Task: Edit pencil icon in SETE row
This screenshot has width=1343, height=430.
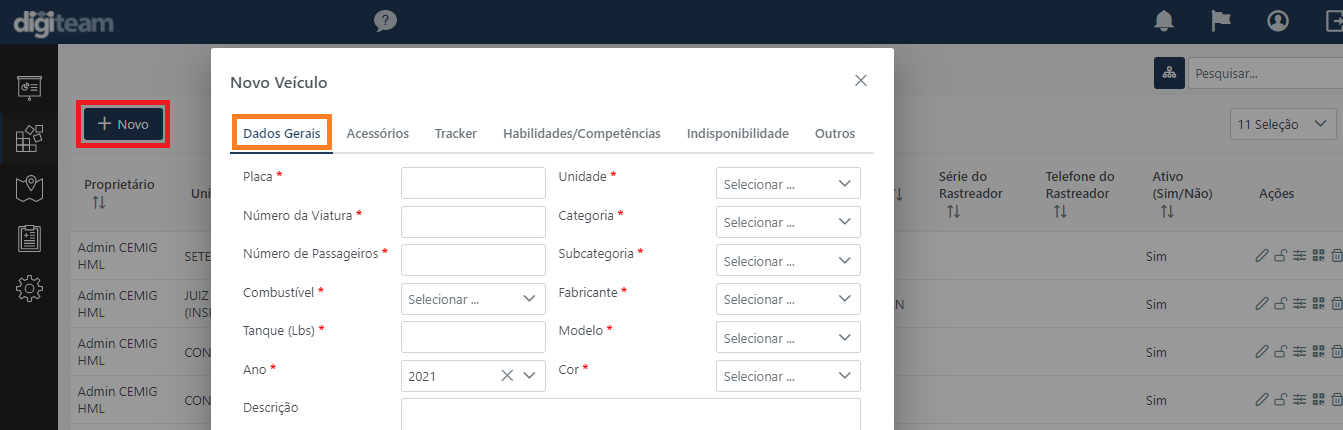Action: [x=1262, y=256]
